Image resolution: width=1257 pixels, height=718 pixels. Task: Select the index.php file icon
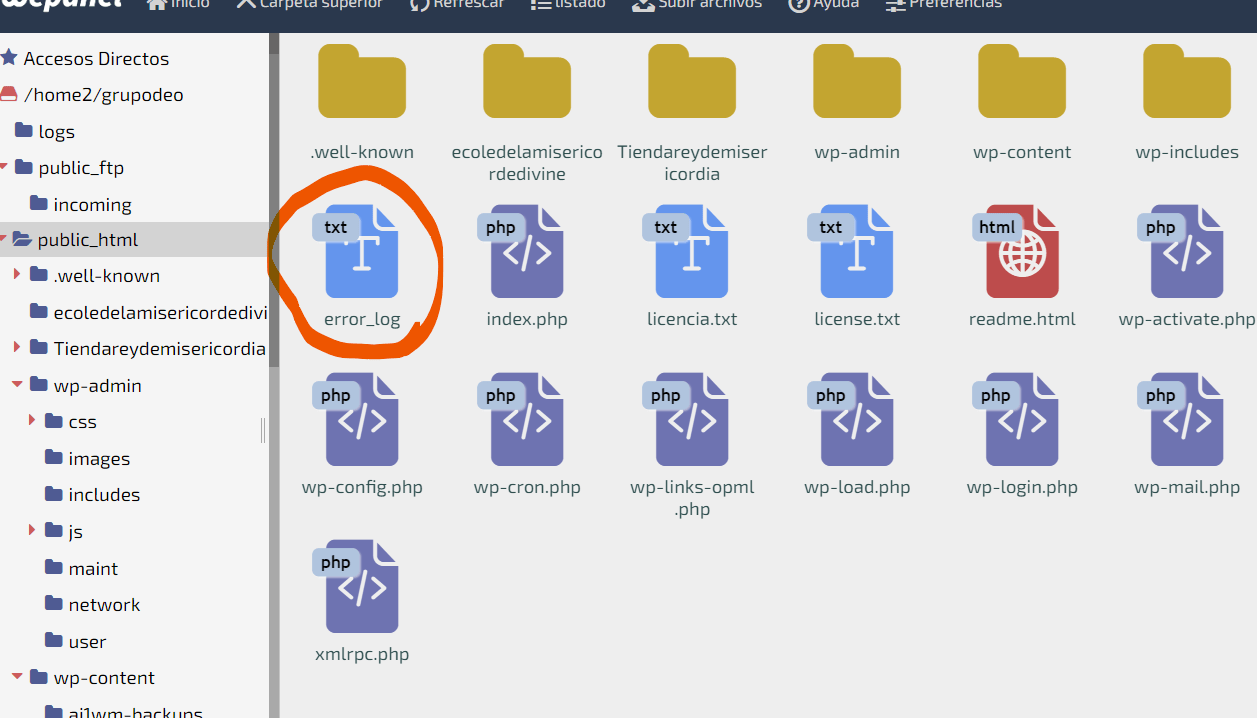(521, 252)
